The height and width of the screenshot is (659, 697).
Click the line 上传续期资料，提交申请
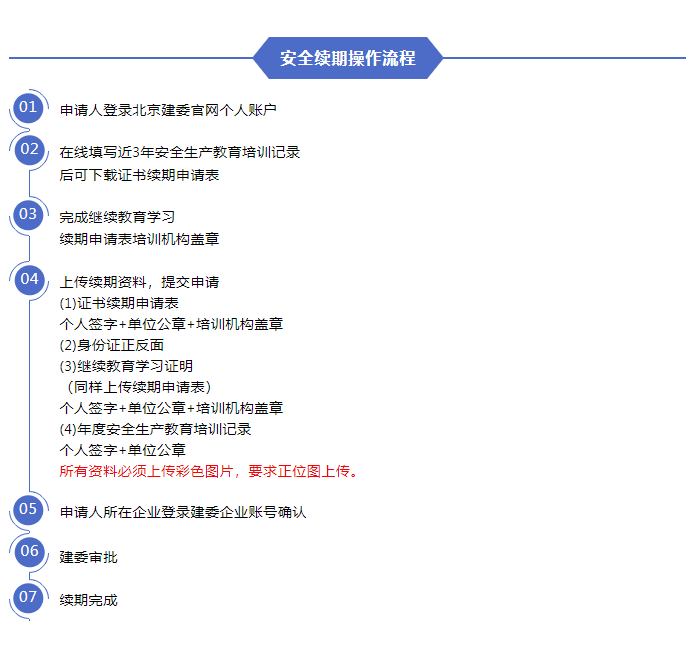point(139,282)
